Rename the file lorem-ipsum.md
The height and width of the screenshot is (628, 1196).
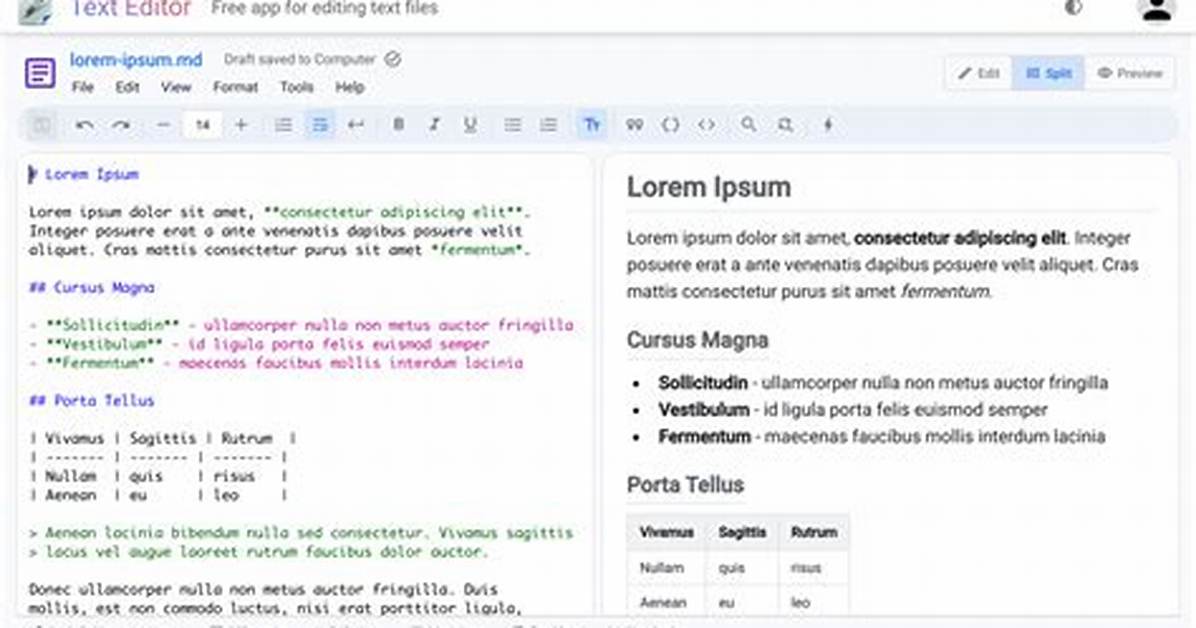(136, 60)
